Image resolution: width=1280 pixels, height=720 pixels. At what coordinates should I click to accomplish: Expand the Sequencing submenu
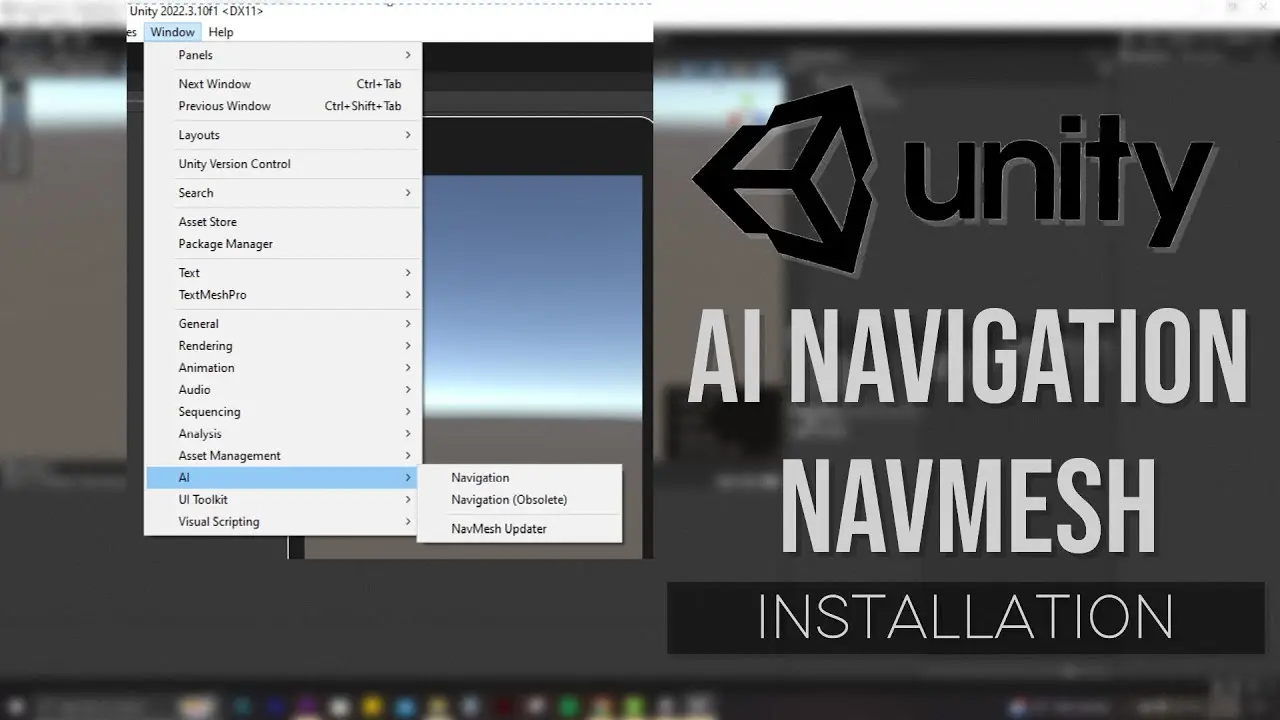tap(283, 412)
